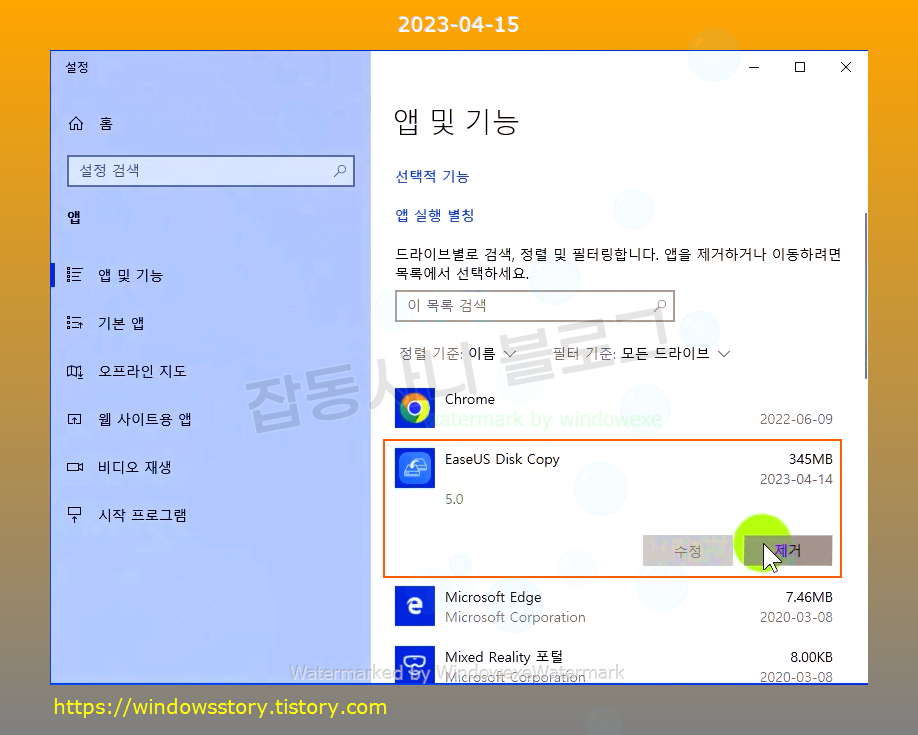Click the '오프라인 지도' map icon
This screenshot has height=735, width=918.
pyautogui.click(x=75, y=371)
